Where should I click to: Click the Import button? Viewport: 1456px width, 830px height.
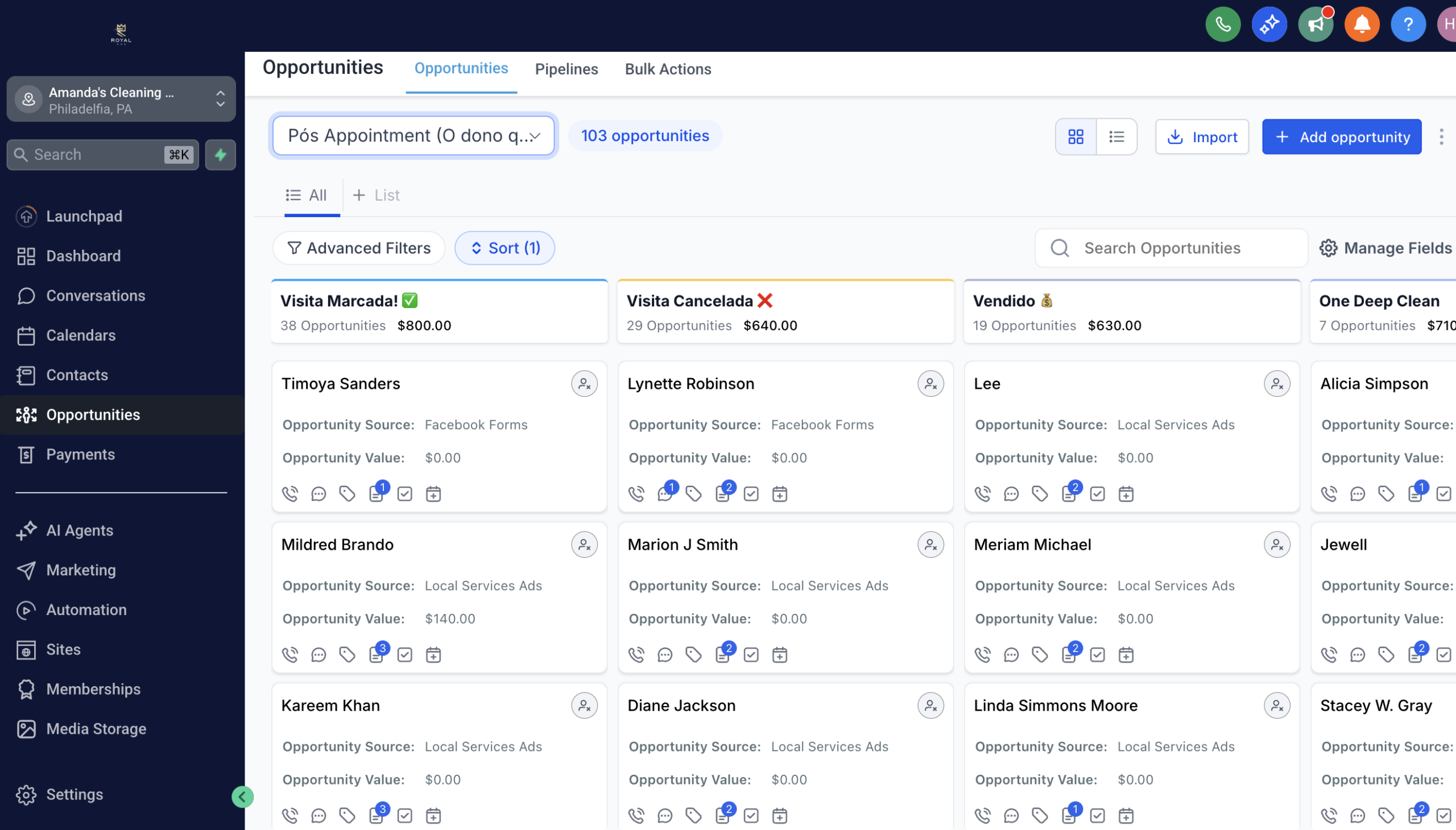tap(1202, 137)
